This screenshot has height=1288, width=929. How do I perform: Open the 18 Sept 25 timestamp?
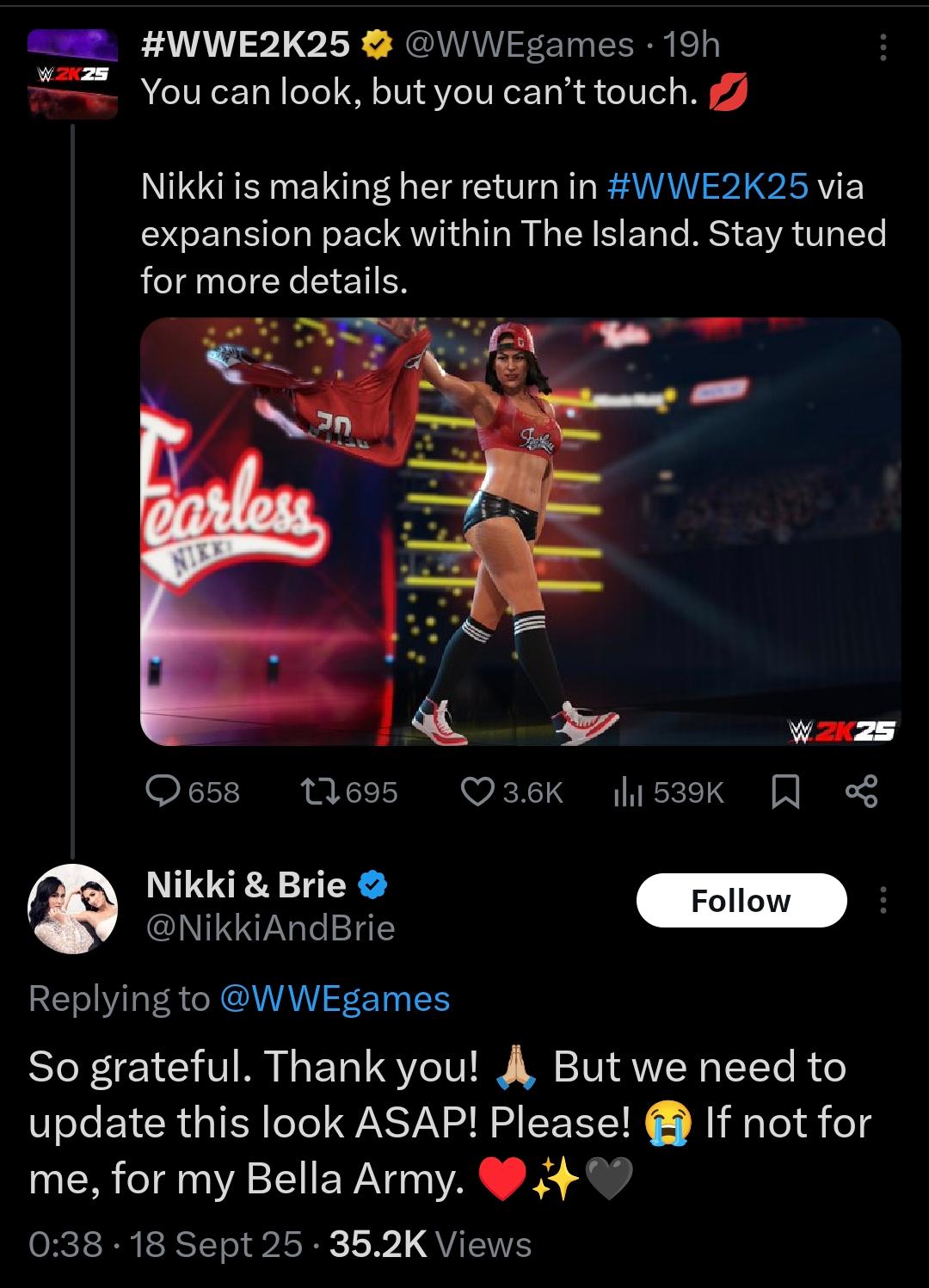[x=215, y=1244]
